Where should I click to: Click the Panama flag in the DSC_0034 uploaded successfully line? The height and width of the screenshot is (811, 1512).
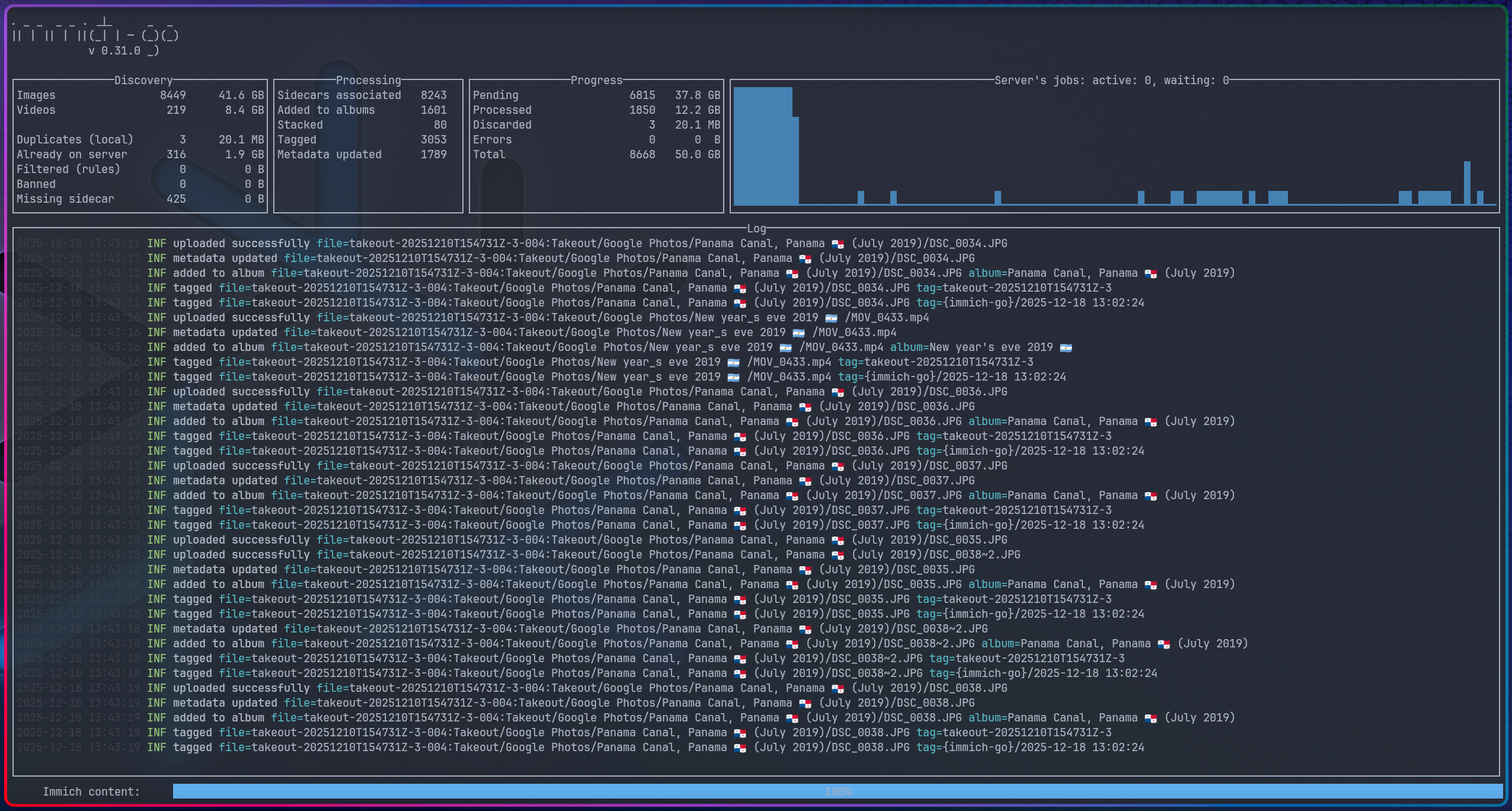(837, 244)
